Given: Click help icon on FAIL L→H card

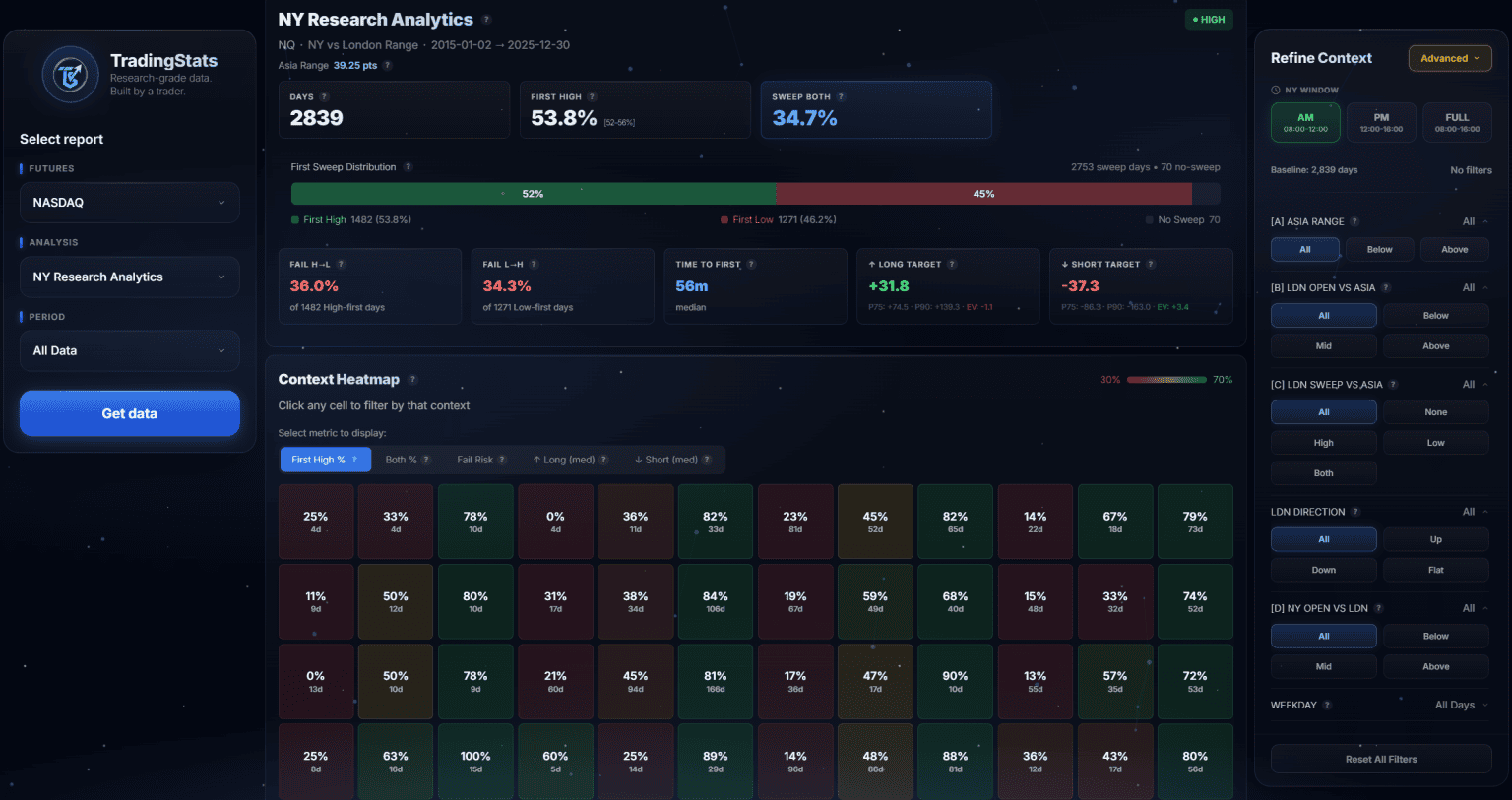Looking at the screenshot, I should coord(534,264).
